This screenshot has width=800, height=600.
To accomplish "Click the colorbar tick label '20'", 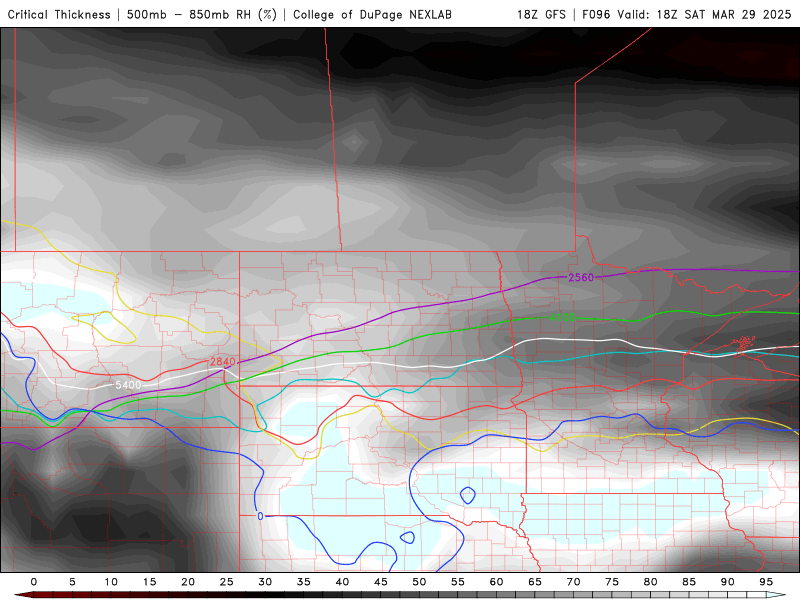I will 188,582.
